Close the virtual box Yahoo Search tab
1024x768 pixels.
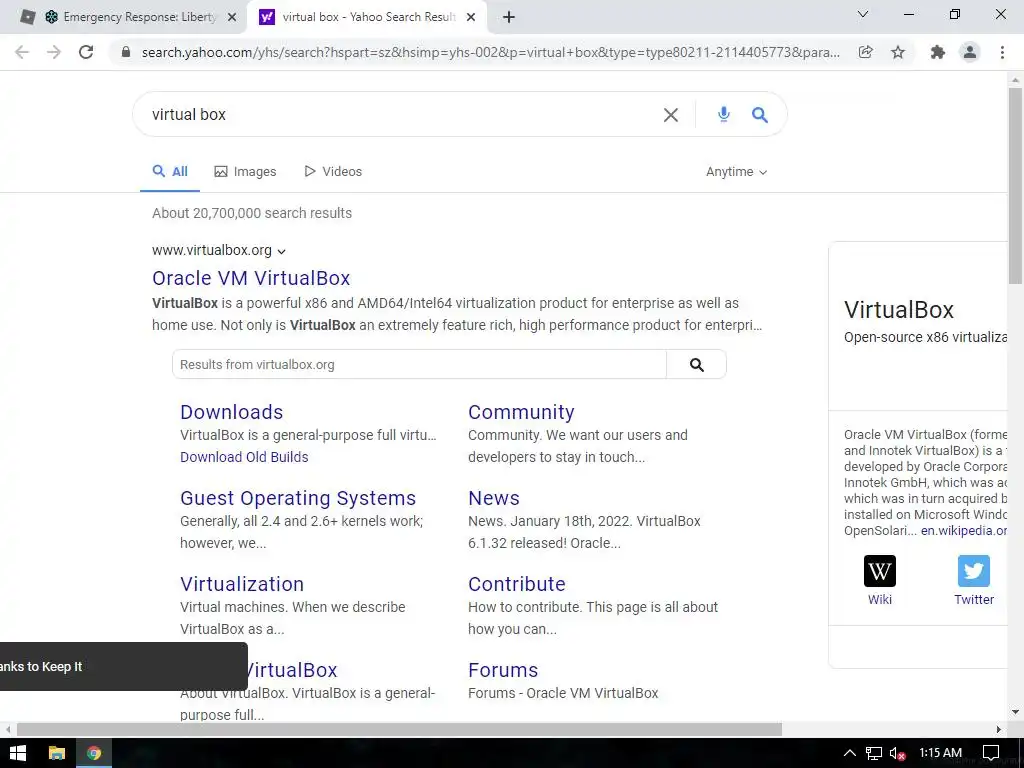point(471,18)
